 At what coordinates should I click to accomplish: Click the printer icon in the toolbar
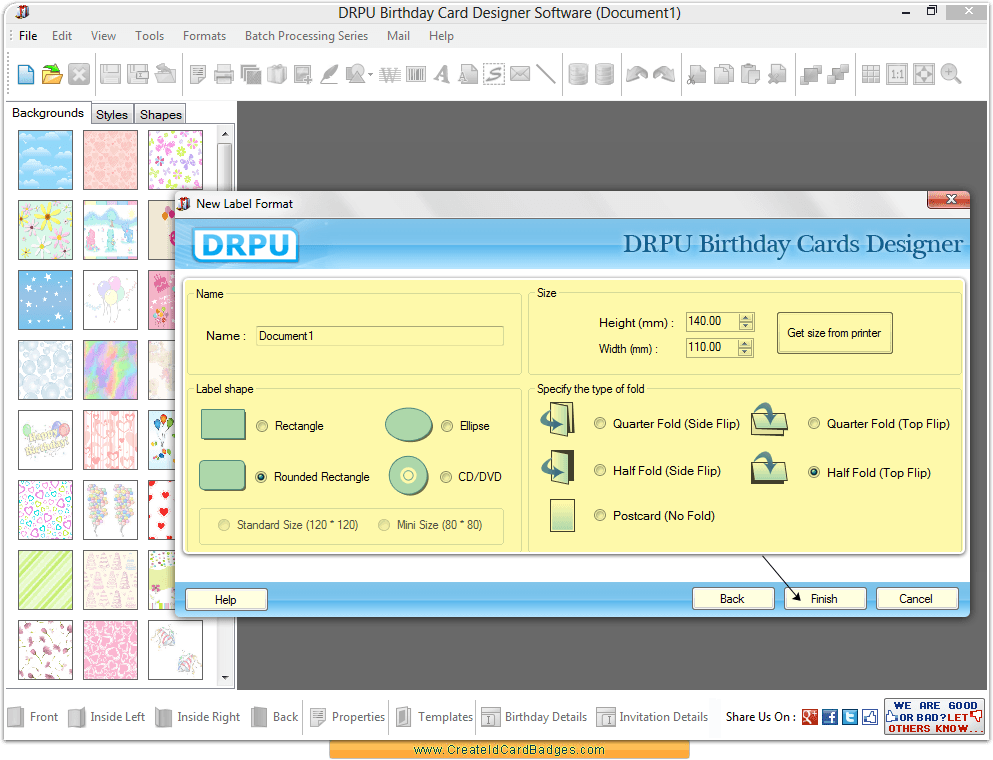[224, 75]
